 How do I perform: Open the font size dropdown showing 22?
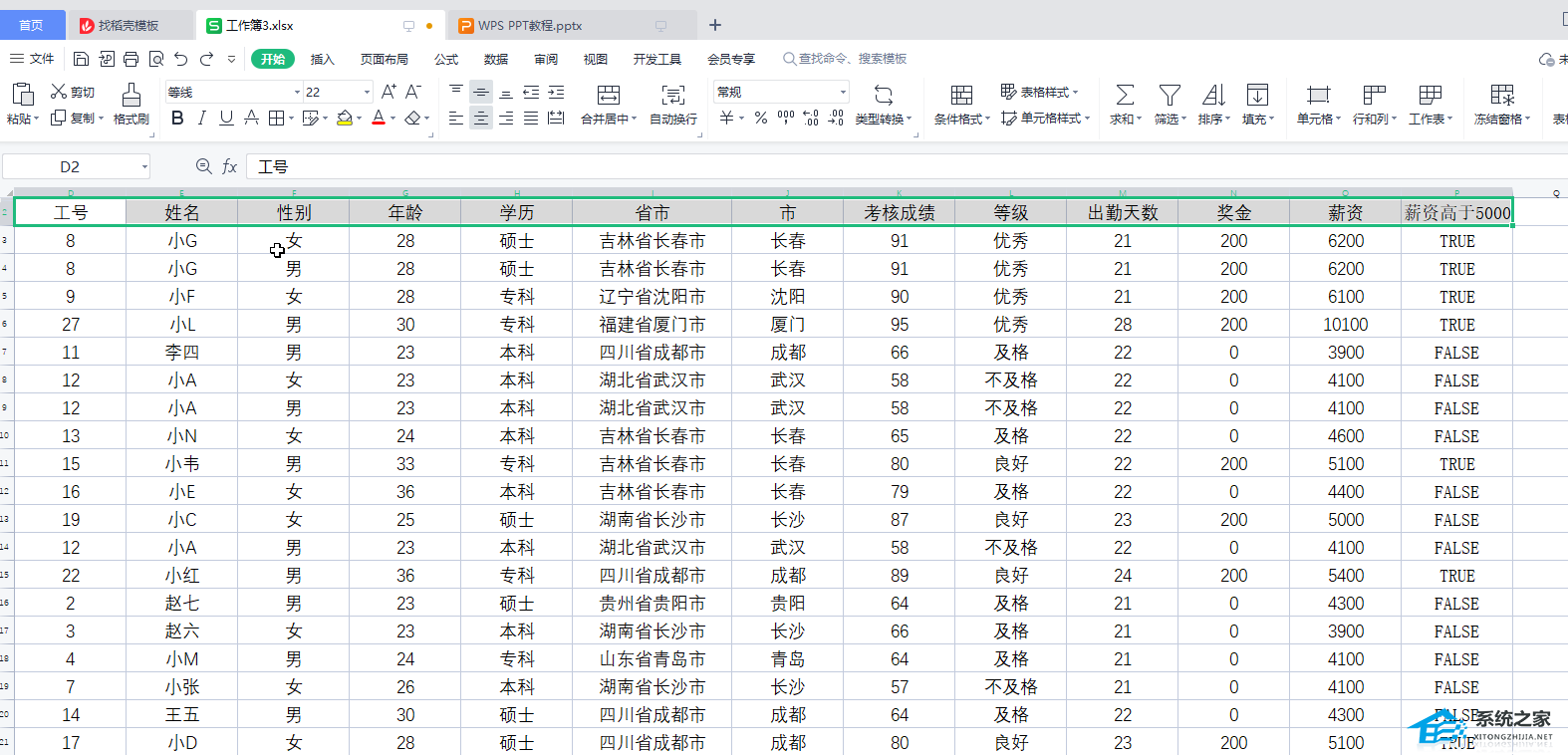[x=367, y=92]
